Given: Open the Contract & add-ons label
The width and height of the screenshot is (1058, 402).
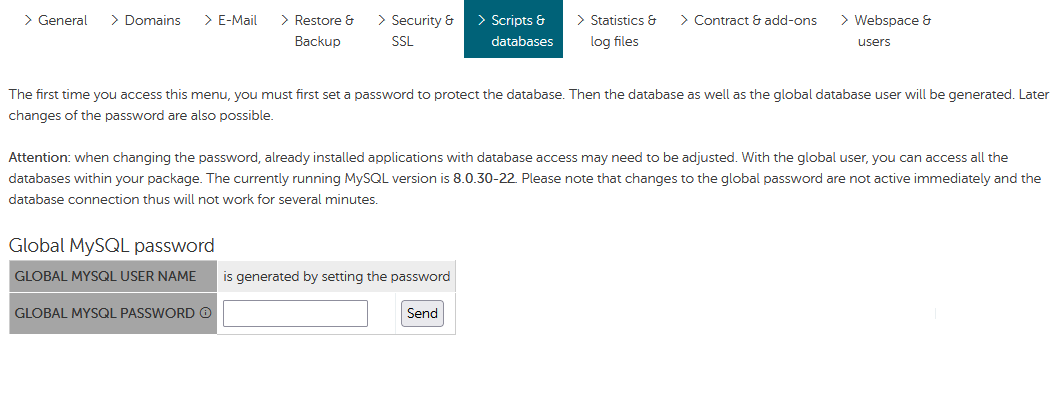Looking at the screenshot, I should coord(755,20).
